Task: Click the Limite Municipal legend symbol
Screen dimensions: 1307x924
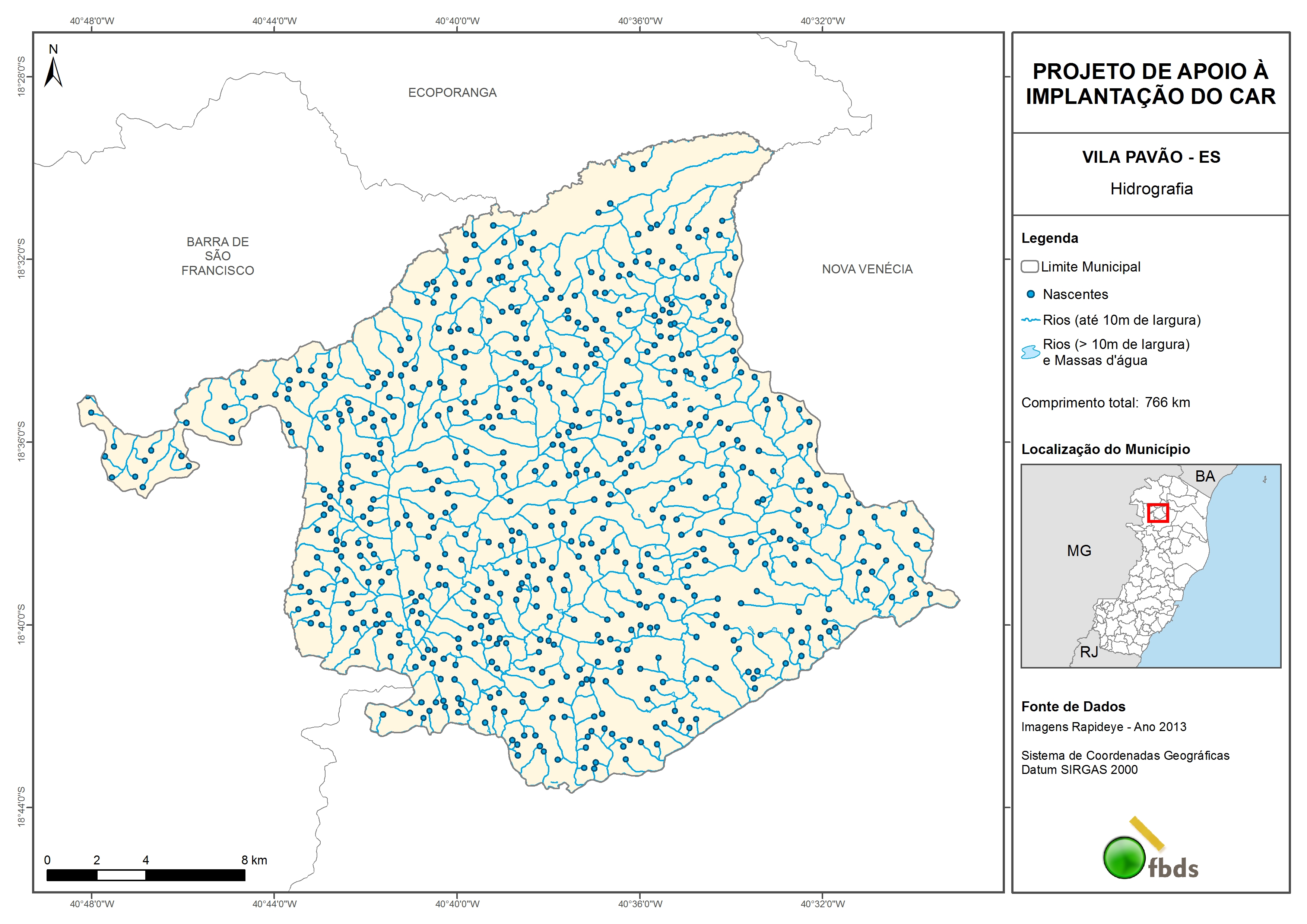Action: [1029, 266]
